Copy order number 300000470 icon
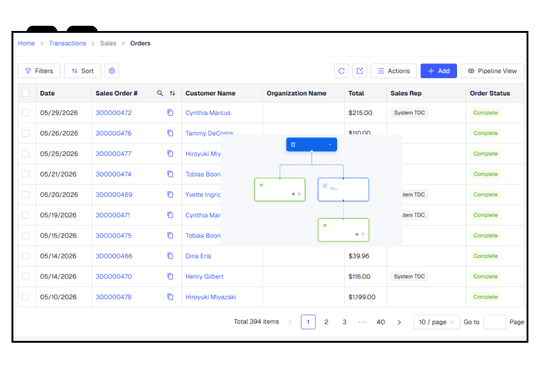Viewport: 540px width, 384px height. click(x=170, y=276)
